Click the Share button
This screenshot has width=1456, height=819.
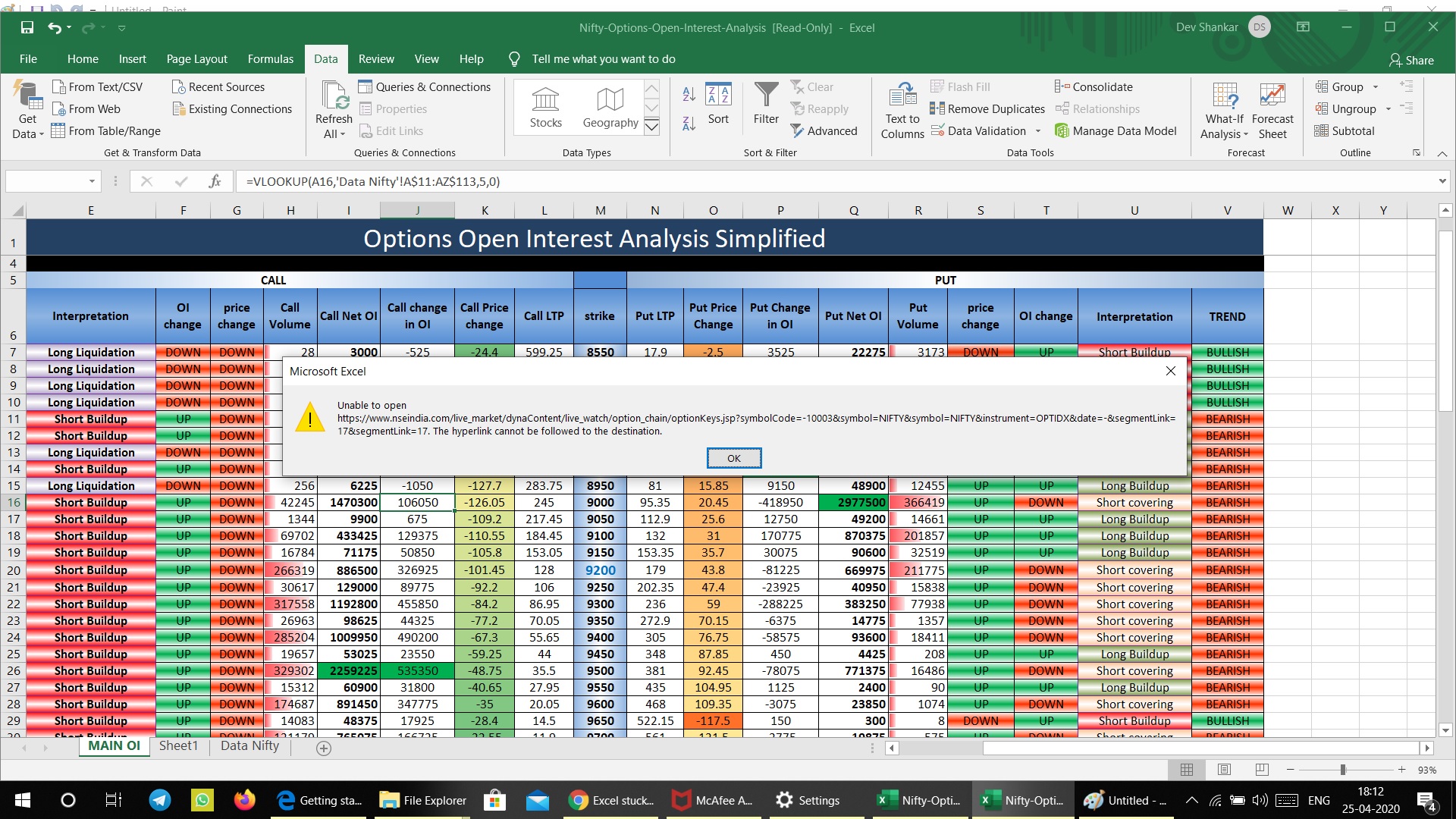click(1411, 60)
